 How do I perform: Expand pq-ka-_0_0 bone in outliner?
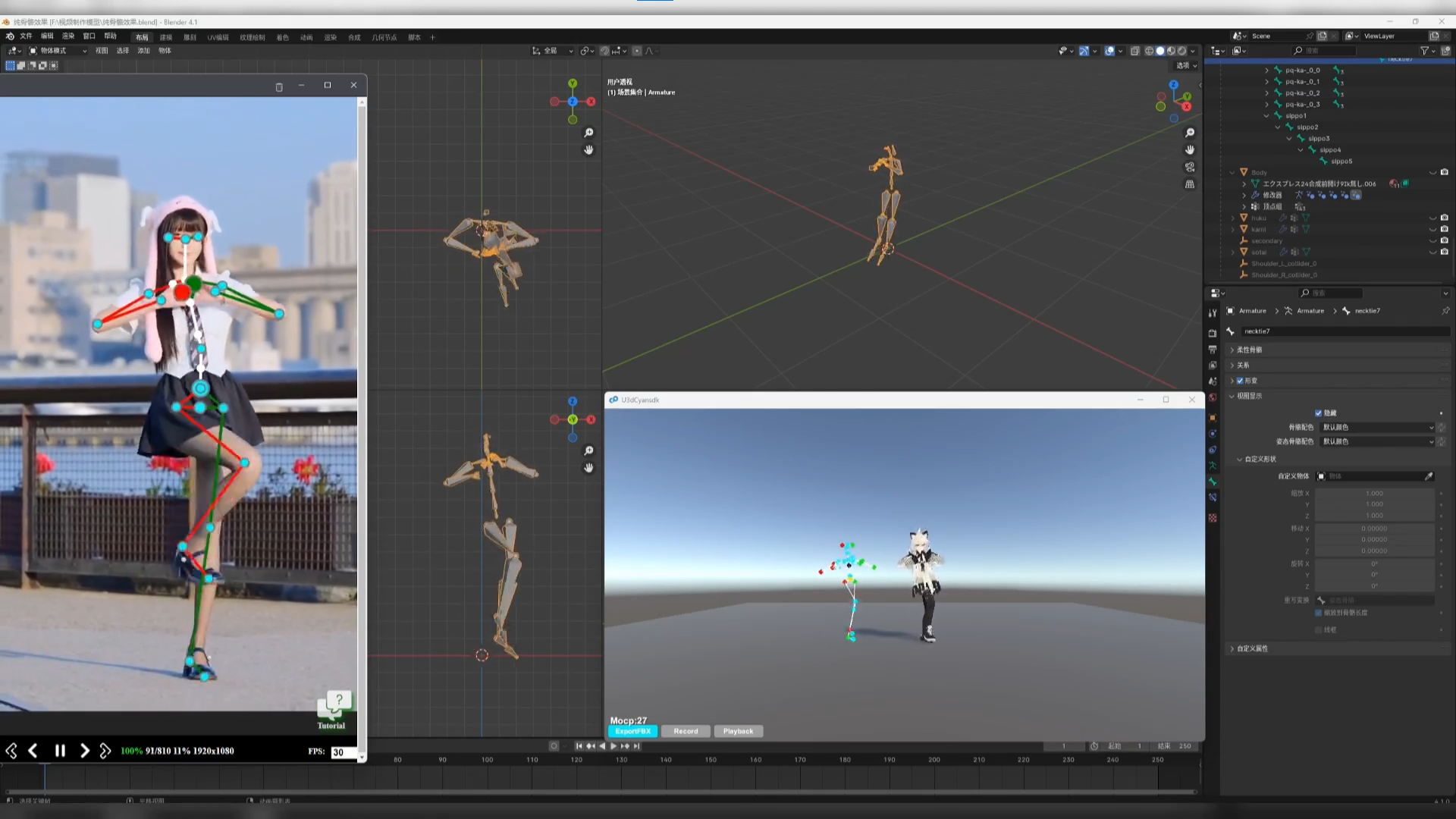(1266, 71)
